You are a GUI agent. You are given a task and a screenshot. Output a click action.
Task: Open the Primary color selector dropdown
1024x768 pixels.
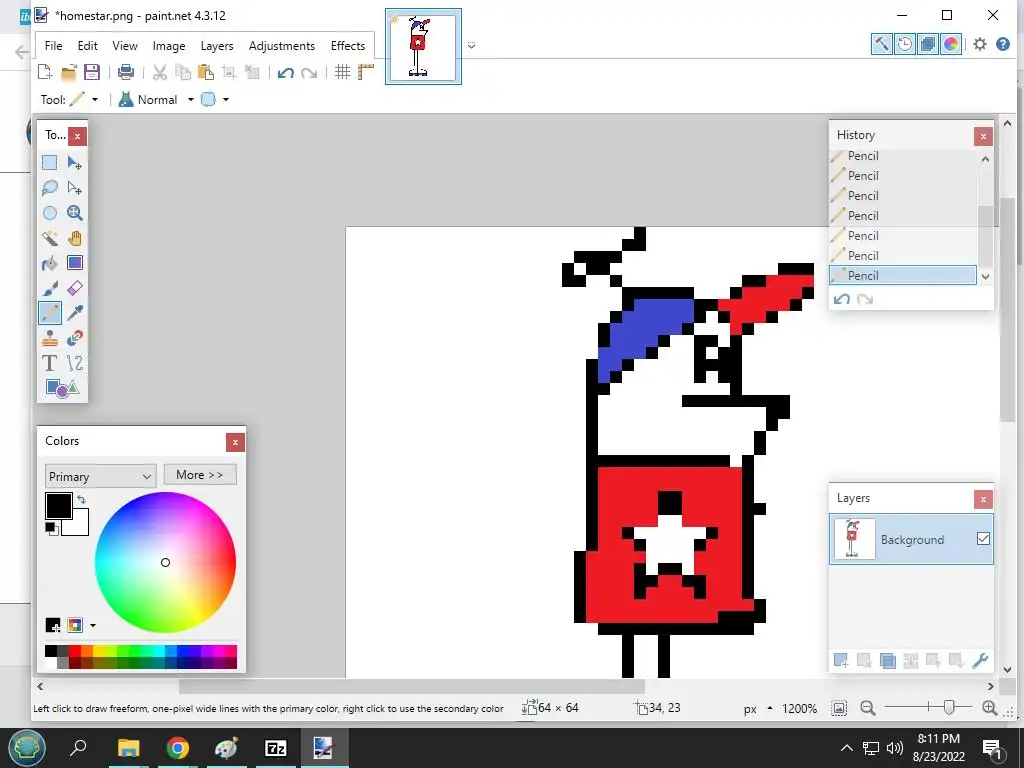pos(101,476)
